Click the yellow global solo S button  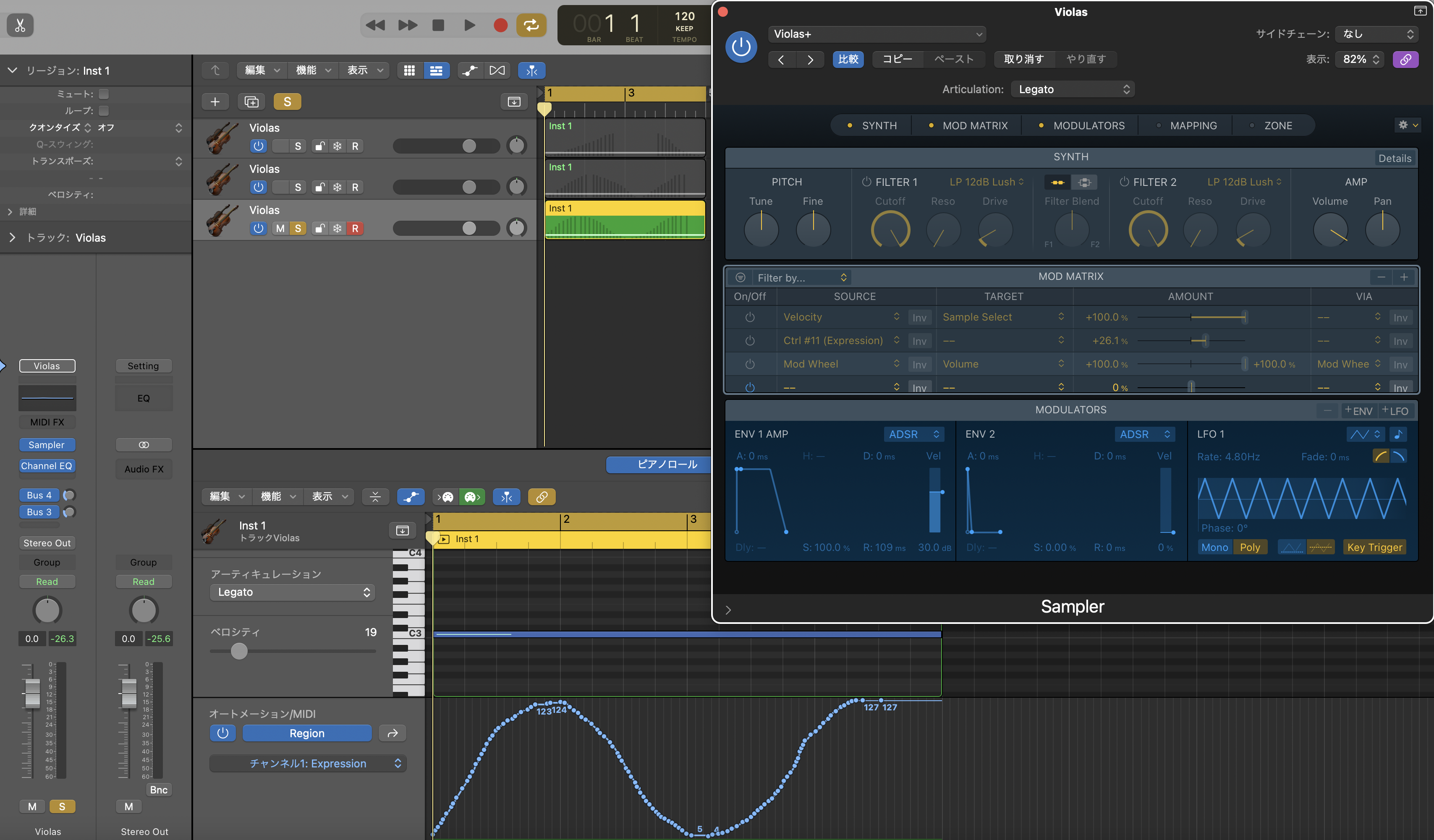[x=287, y=102]
